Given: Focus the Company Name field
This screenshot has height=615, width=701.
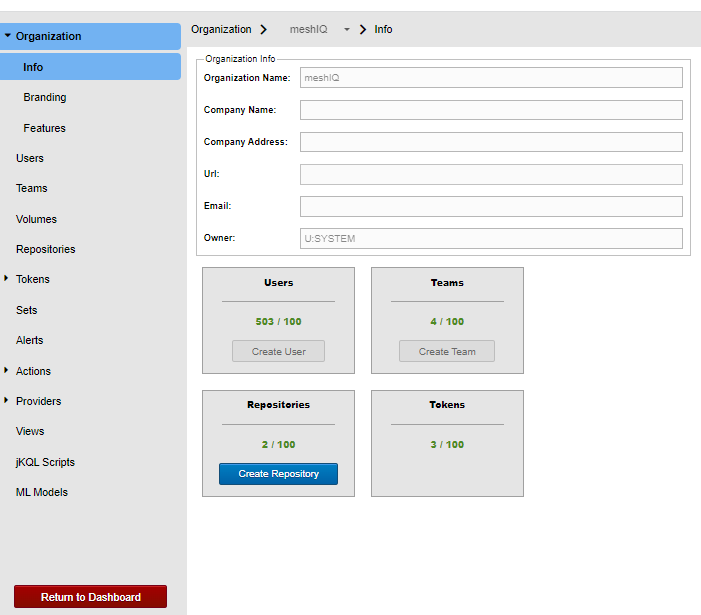Looking at the screenshot, I should click(x=491, y=110).
